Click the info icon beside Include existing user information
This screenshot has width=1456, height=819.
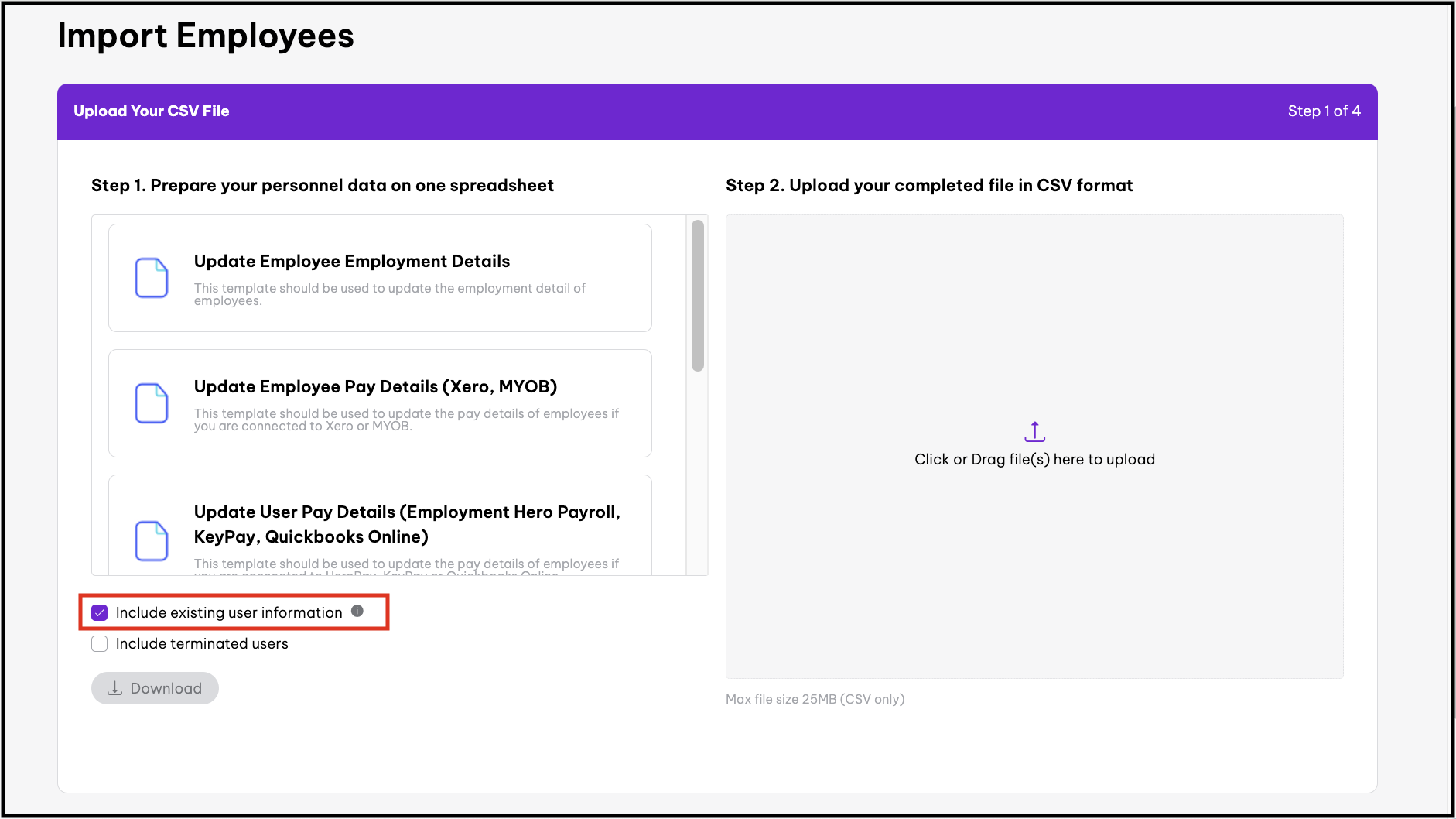357,611
